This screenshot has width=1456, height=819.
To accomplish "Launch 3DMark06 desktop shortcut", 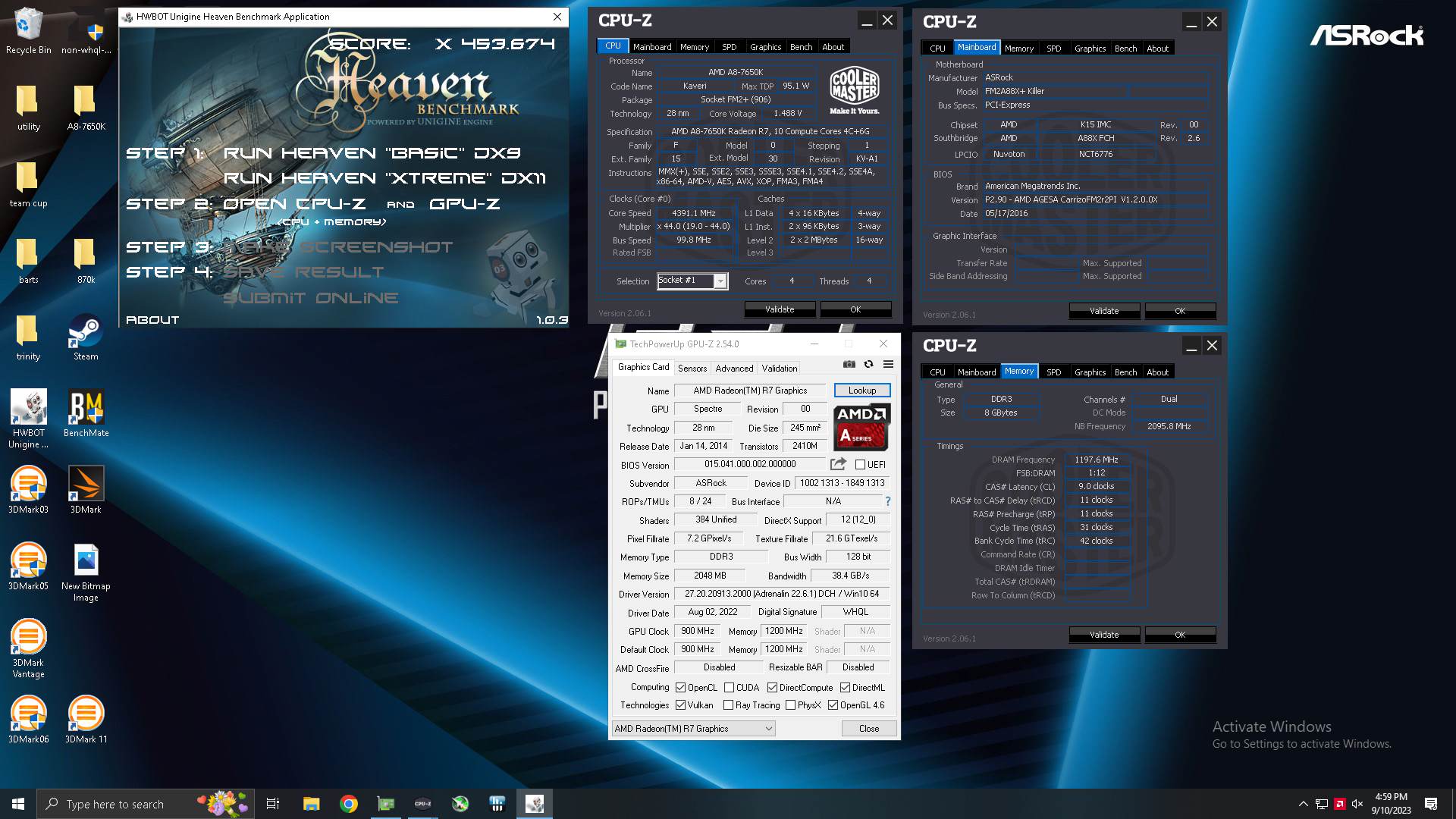I will coord(29,720).
